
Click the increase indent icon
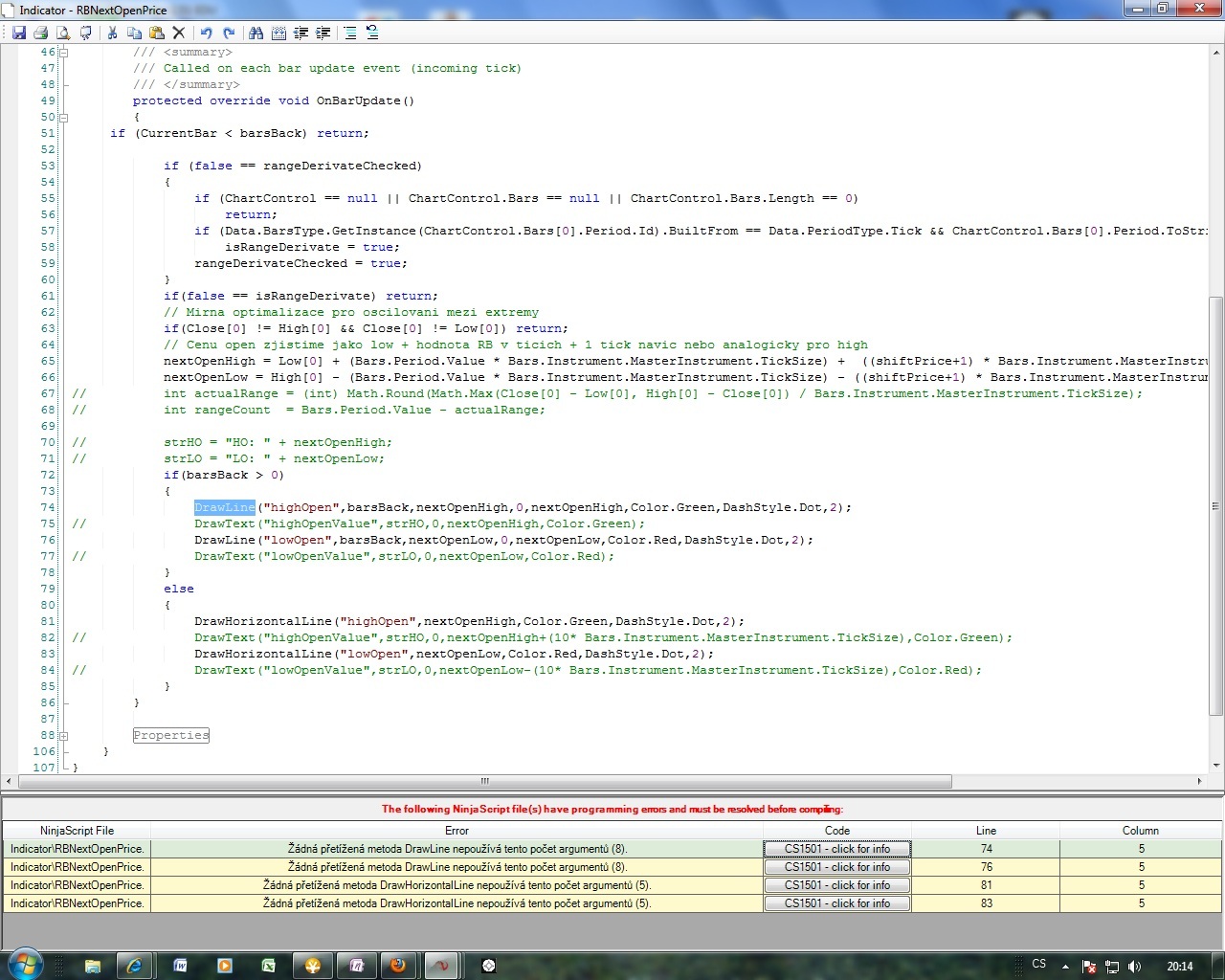323,33
